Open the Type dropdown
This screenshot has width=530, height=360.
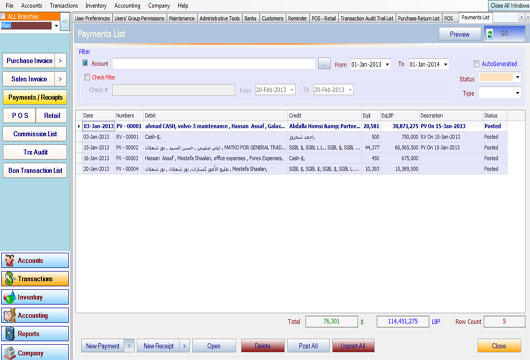tap(517, 93)
